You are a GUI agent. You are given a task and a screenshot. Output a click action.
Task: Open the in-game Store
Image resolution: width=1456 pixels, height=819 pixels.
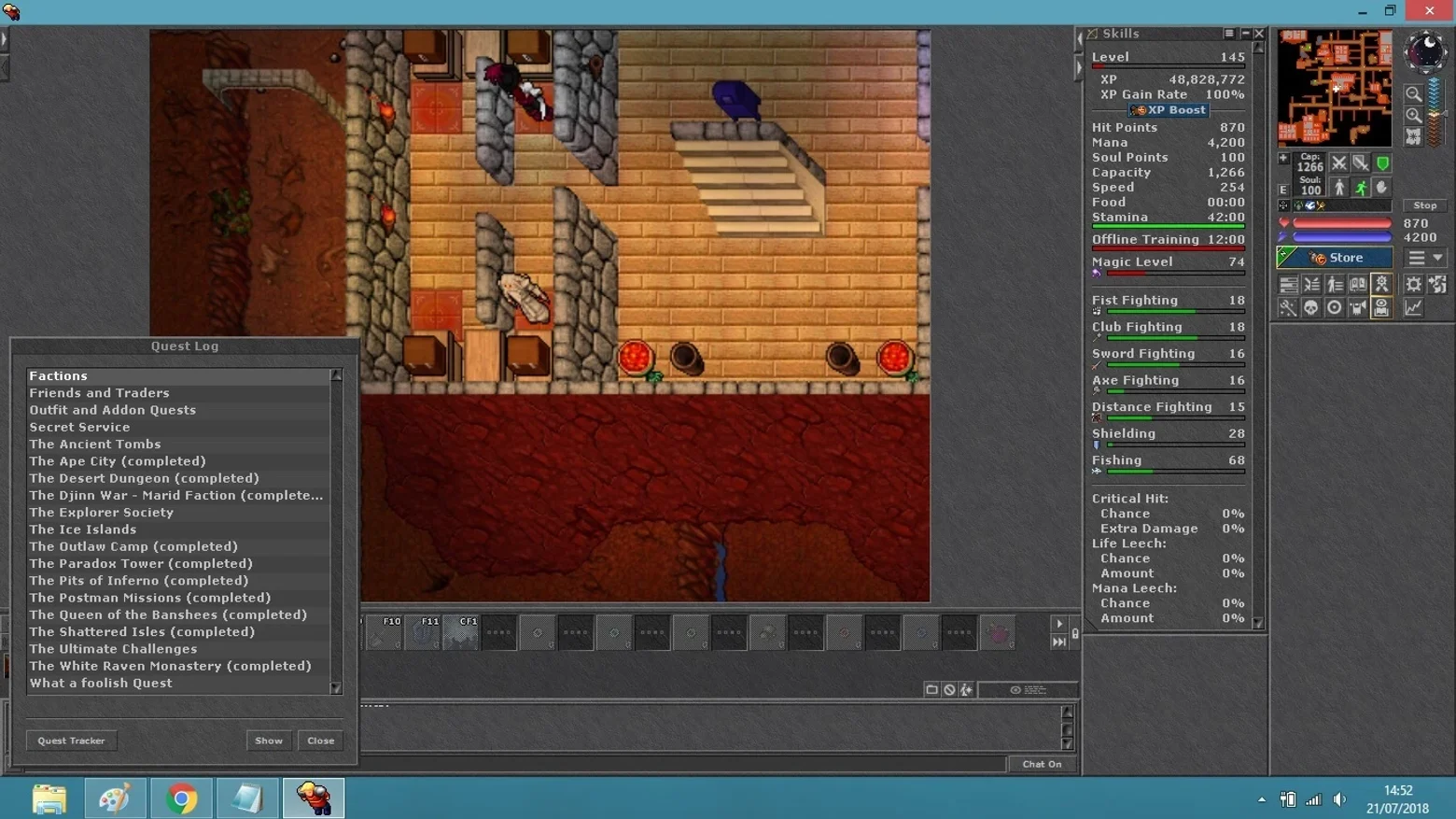coord(1335,258)
